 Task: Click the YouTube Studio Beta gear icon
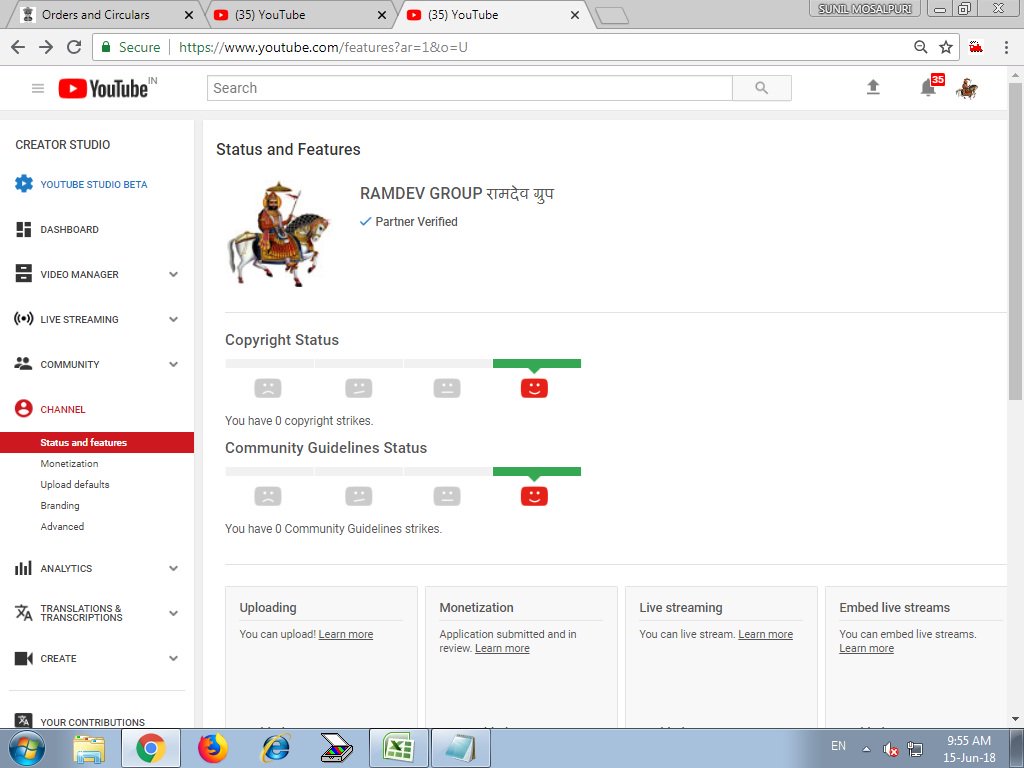24,184
